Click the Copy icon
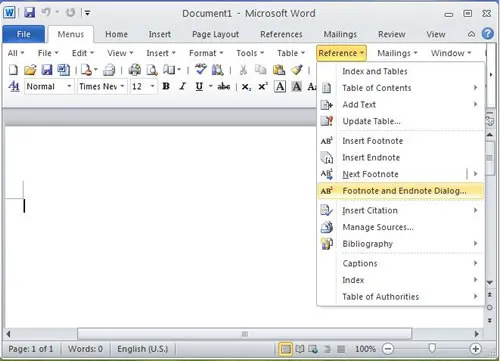 click(x=260, y=70)
